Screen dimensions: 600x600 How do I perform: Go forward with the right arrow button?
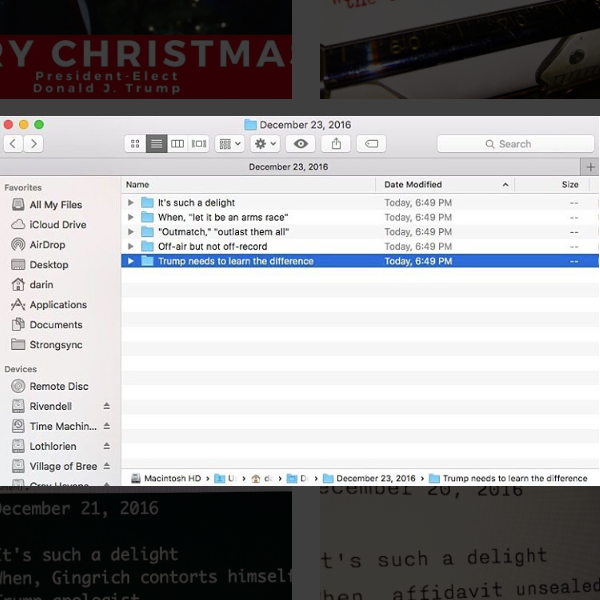tap(33, 144)
